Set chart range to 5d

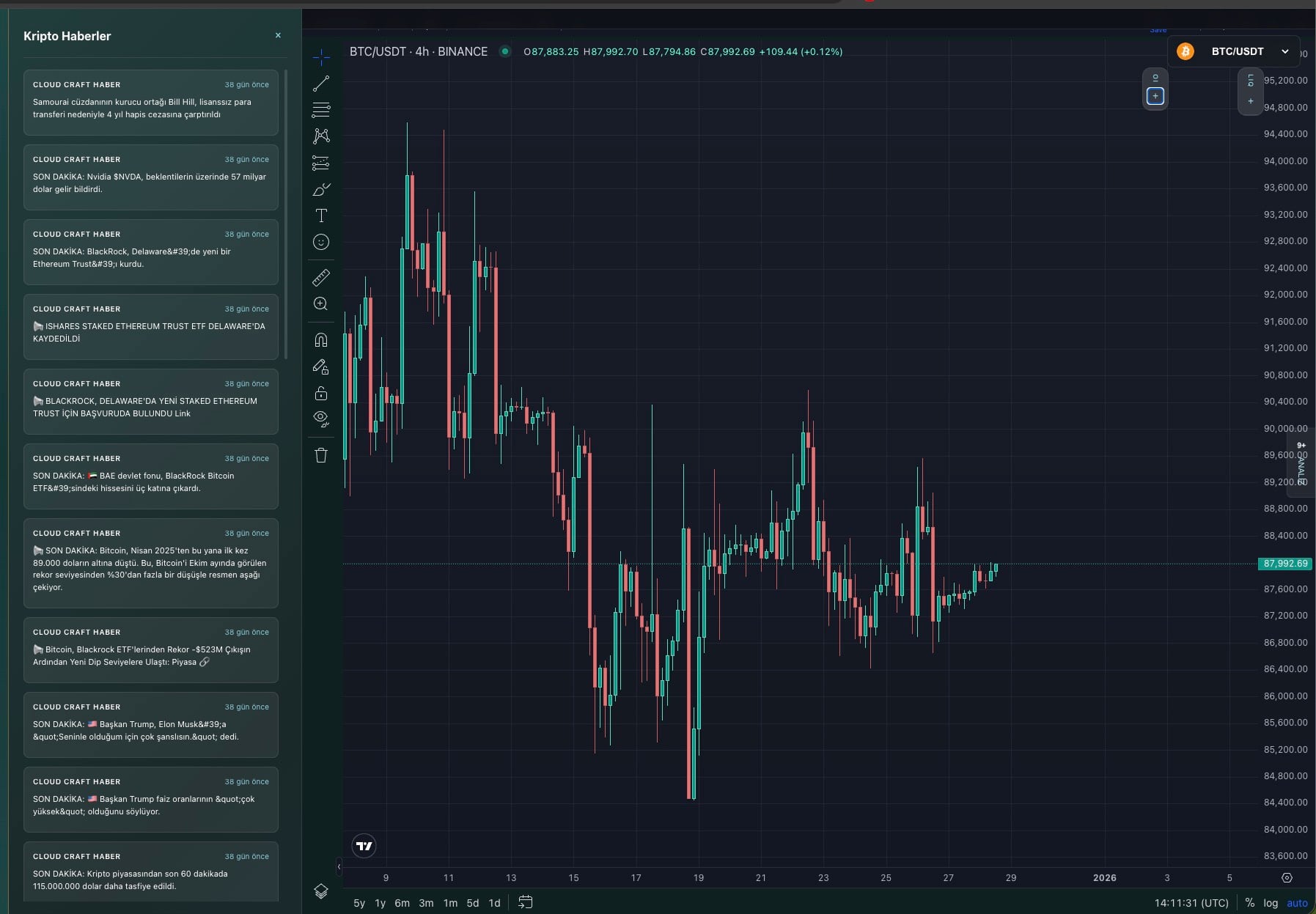[x=473, y=902]
